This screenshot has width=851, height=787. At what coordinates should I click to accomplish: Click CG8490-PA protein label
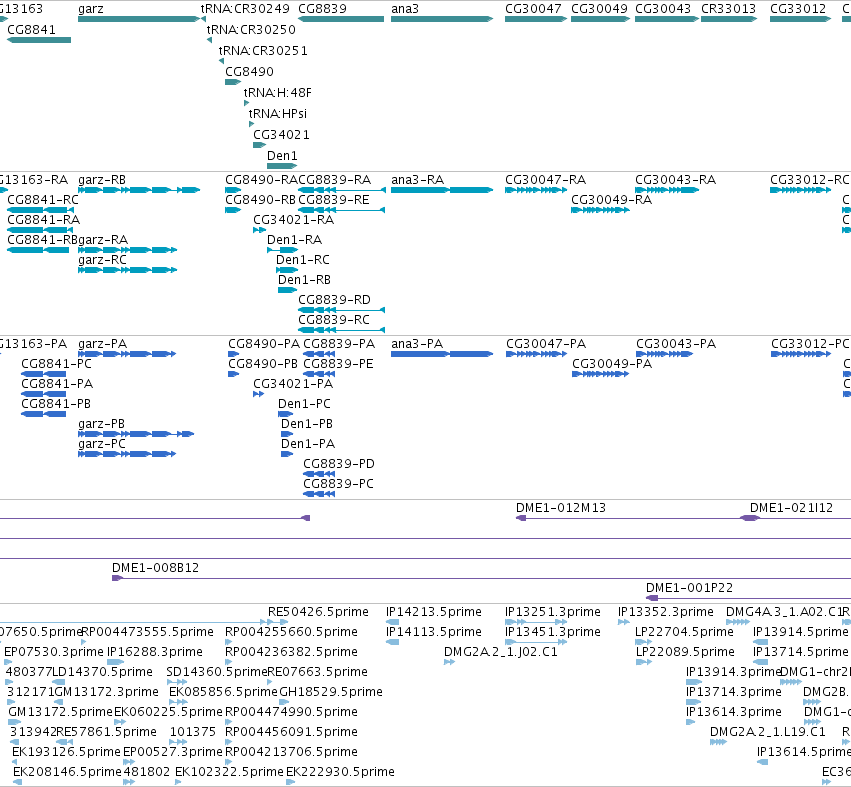coord(264,344)
